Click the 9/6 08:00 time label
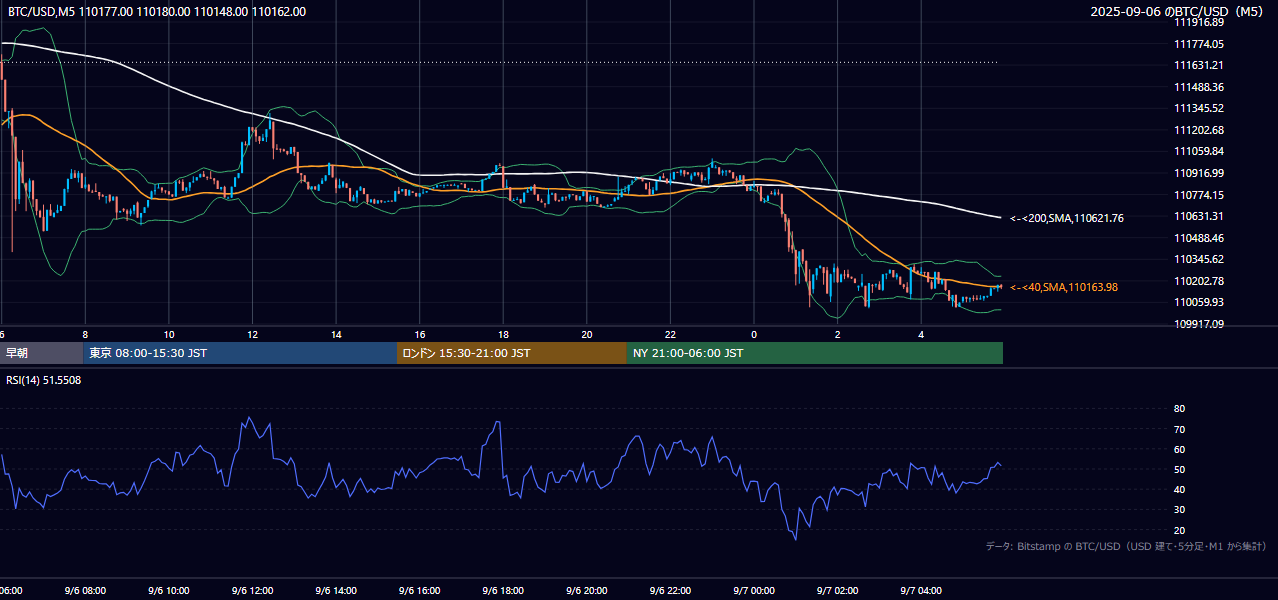The width and height of the screenshot is (1278, 600). pyautogui.click(x=85, y=591)
